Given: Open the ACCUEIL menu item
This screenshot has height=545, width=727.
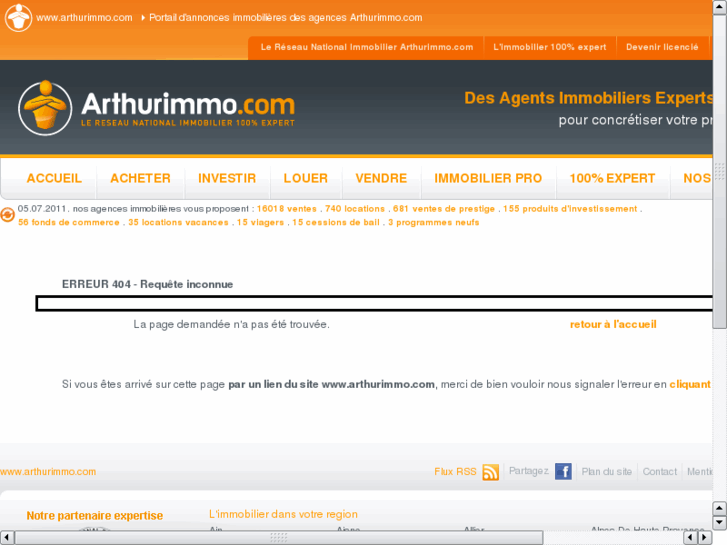Looking at the screenshot, I should (x=54, y=179).
